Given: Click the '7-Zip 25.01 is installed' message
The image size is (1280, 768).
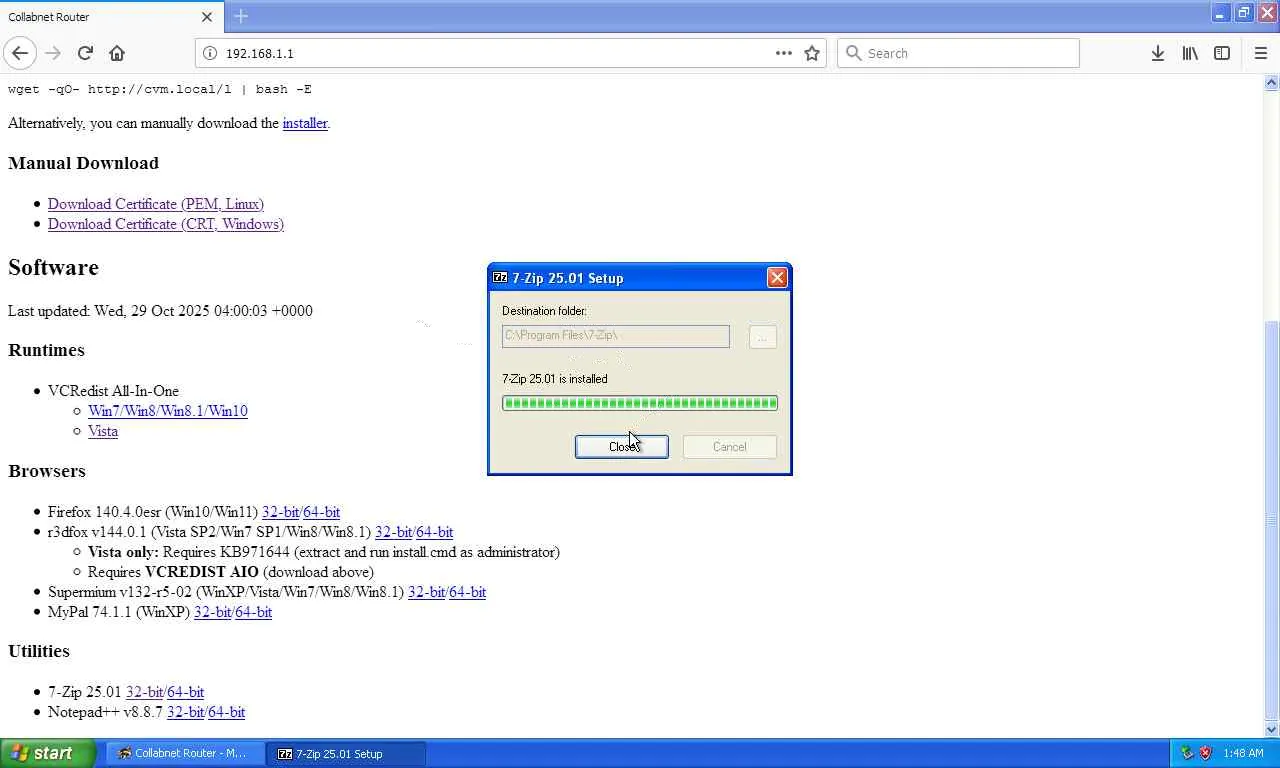Looking at the screenshot, I should 555,379.
